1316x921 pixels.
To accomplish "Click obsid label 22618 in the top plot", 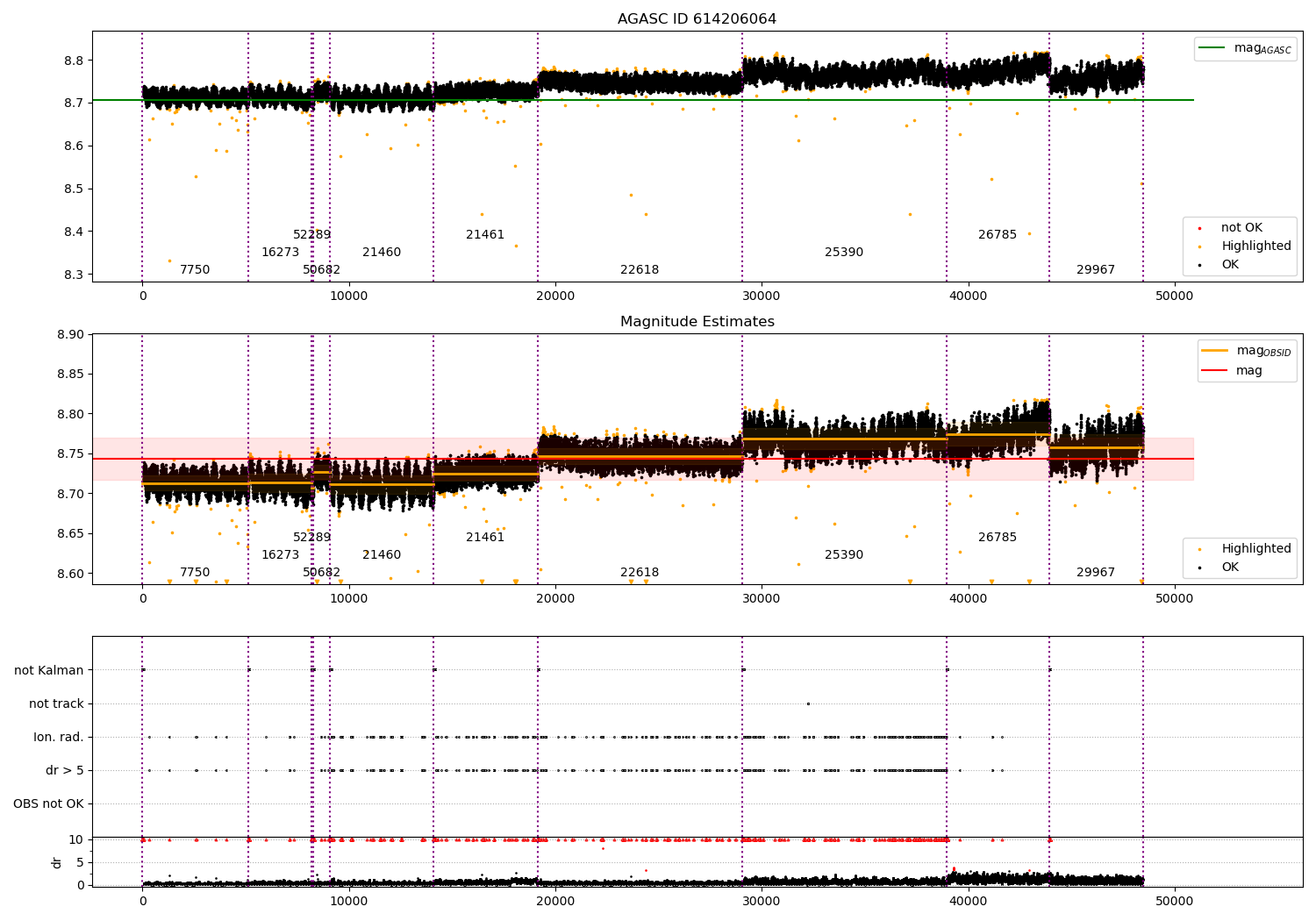I will (x=640, y=270).
